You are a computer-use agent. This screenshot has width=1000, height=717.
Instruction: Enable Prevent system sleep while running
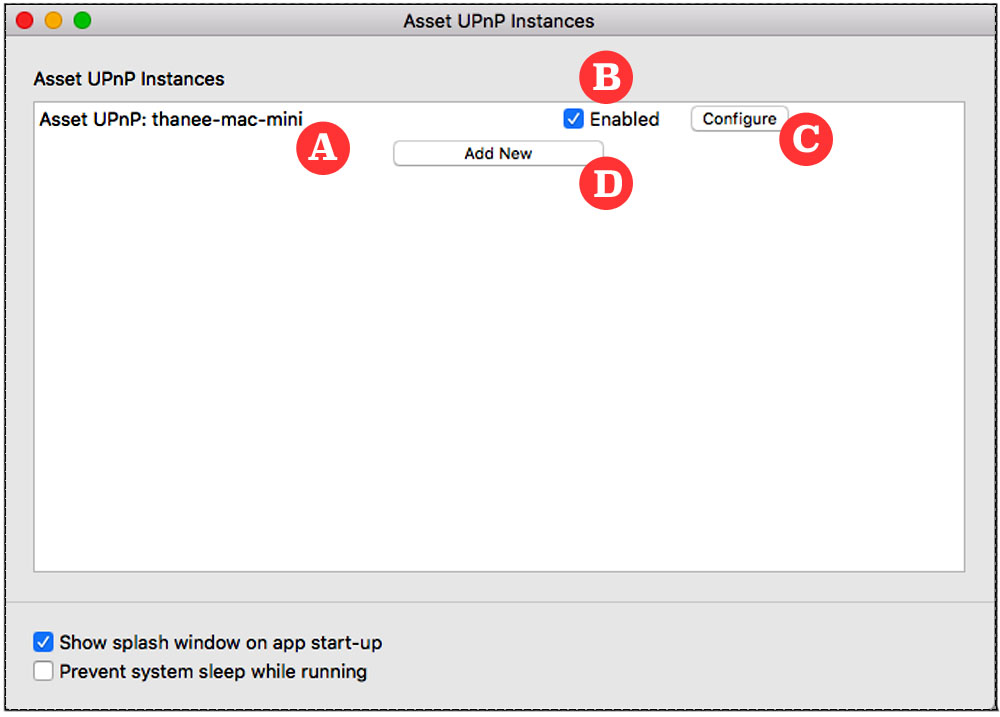point(43,671)
